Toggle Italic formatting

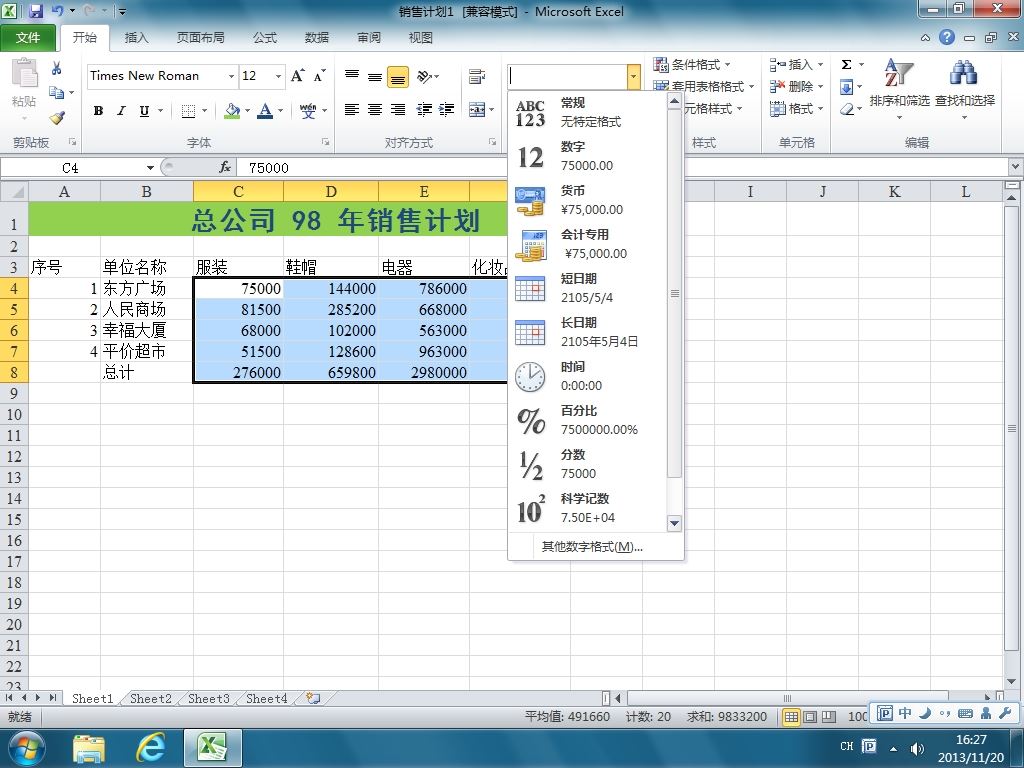(121, 111)
